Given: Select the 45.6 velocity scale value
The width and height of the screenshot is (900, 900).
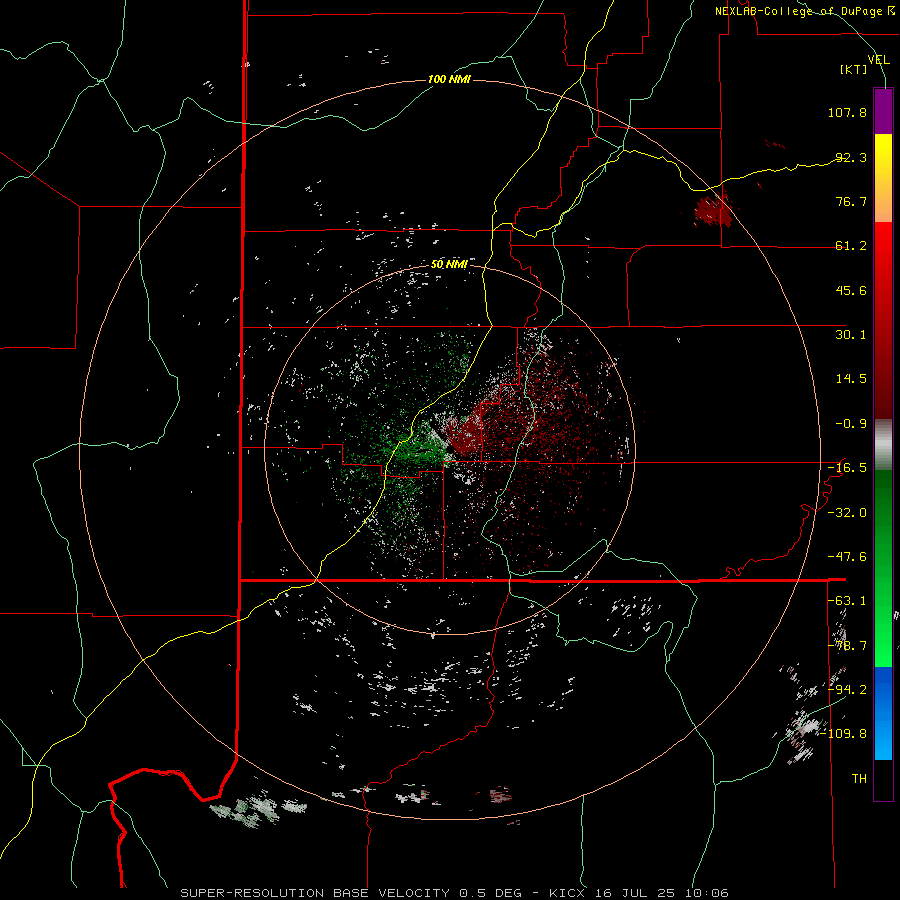Looking at the screenshot, I should coord(851,290).
